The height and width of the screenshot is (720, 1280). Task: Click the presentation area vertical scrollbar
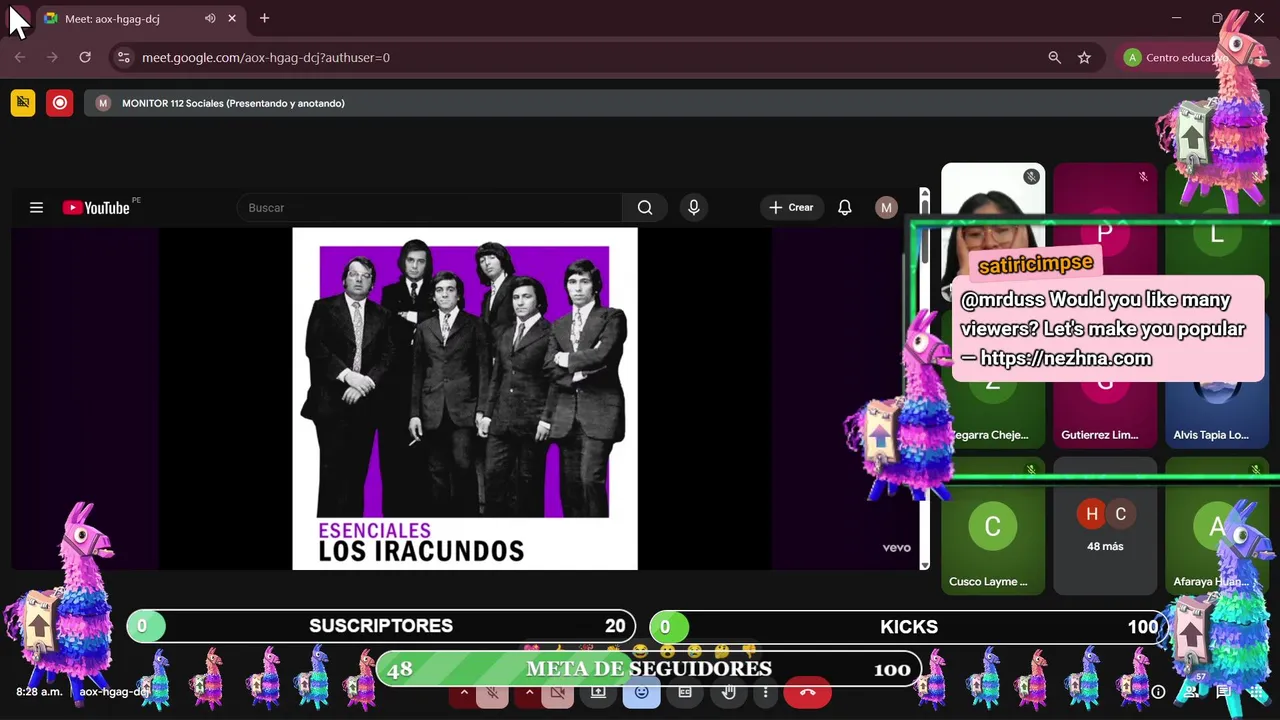coord(925,380)
